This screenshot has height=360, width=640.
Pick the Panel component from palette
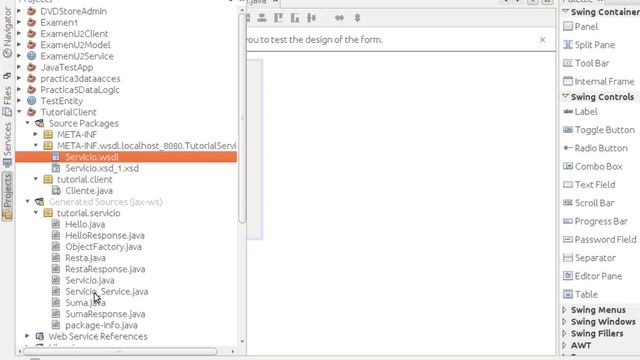(580, 27)
